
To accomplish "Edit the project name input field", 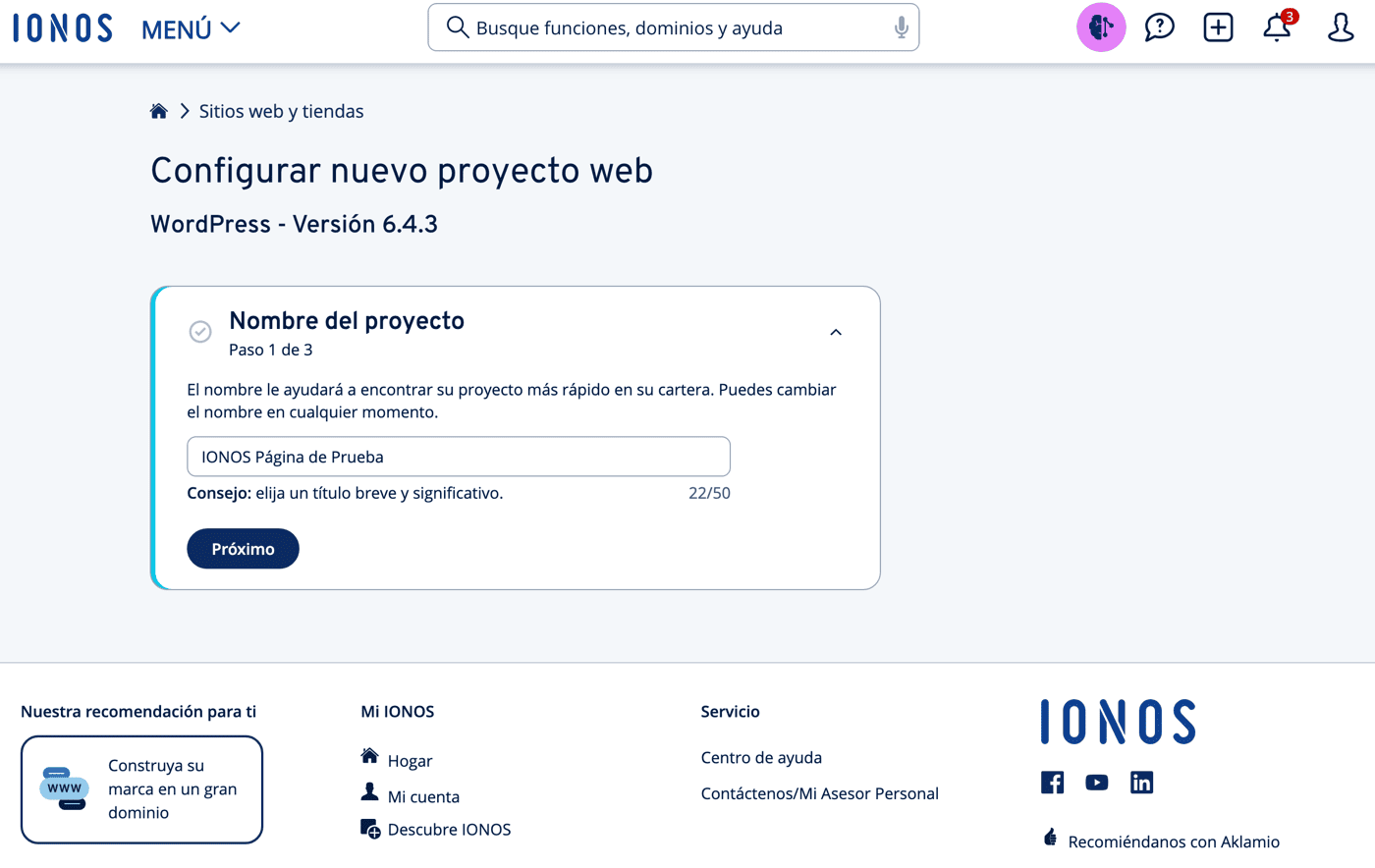I will (x=459, y=457).
